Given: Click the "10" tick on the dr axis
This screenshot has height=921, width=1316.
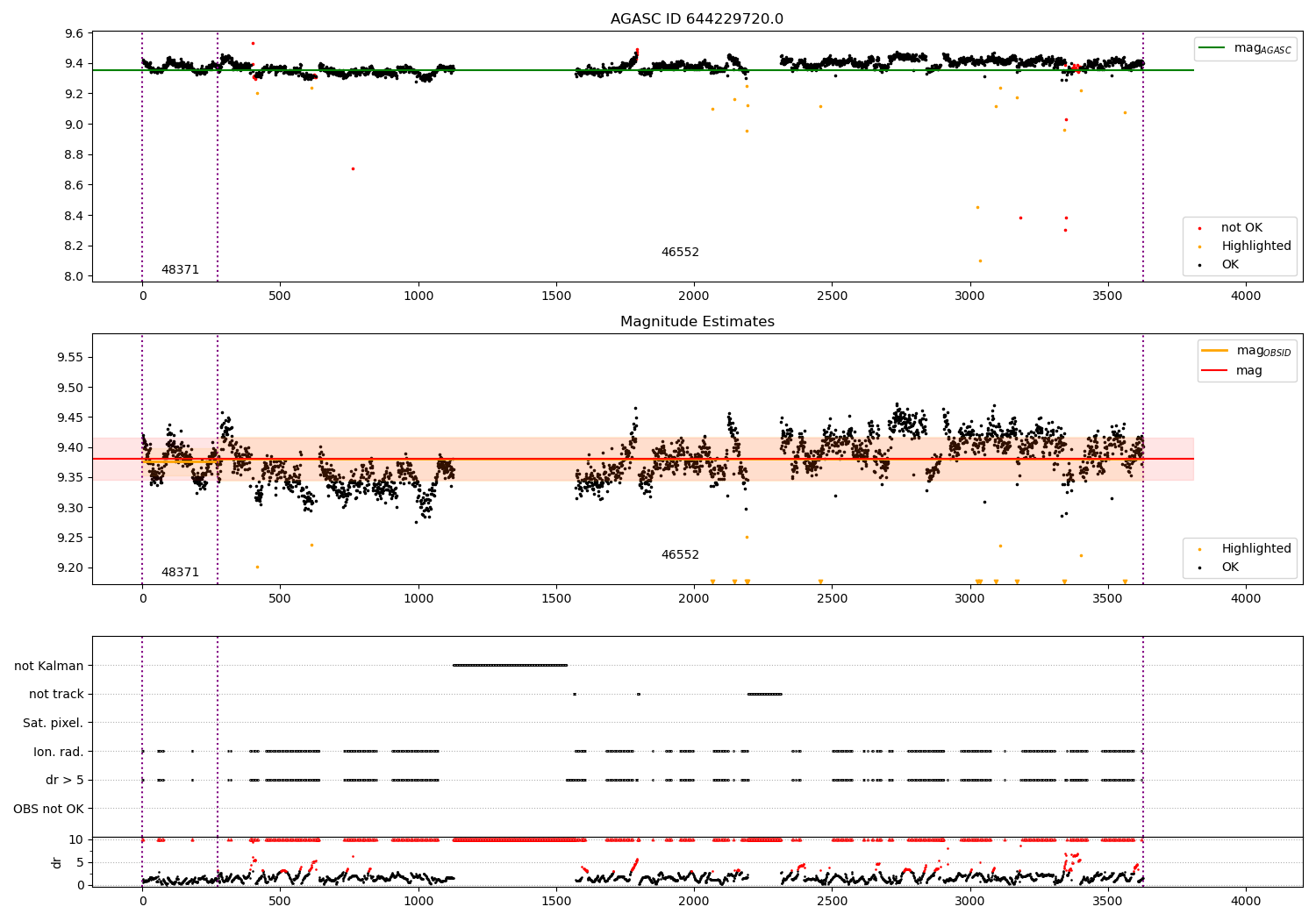Looking at the screenshot, I should [x=76, y=839].
